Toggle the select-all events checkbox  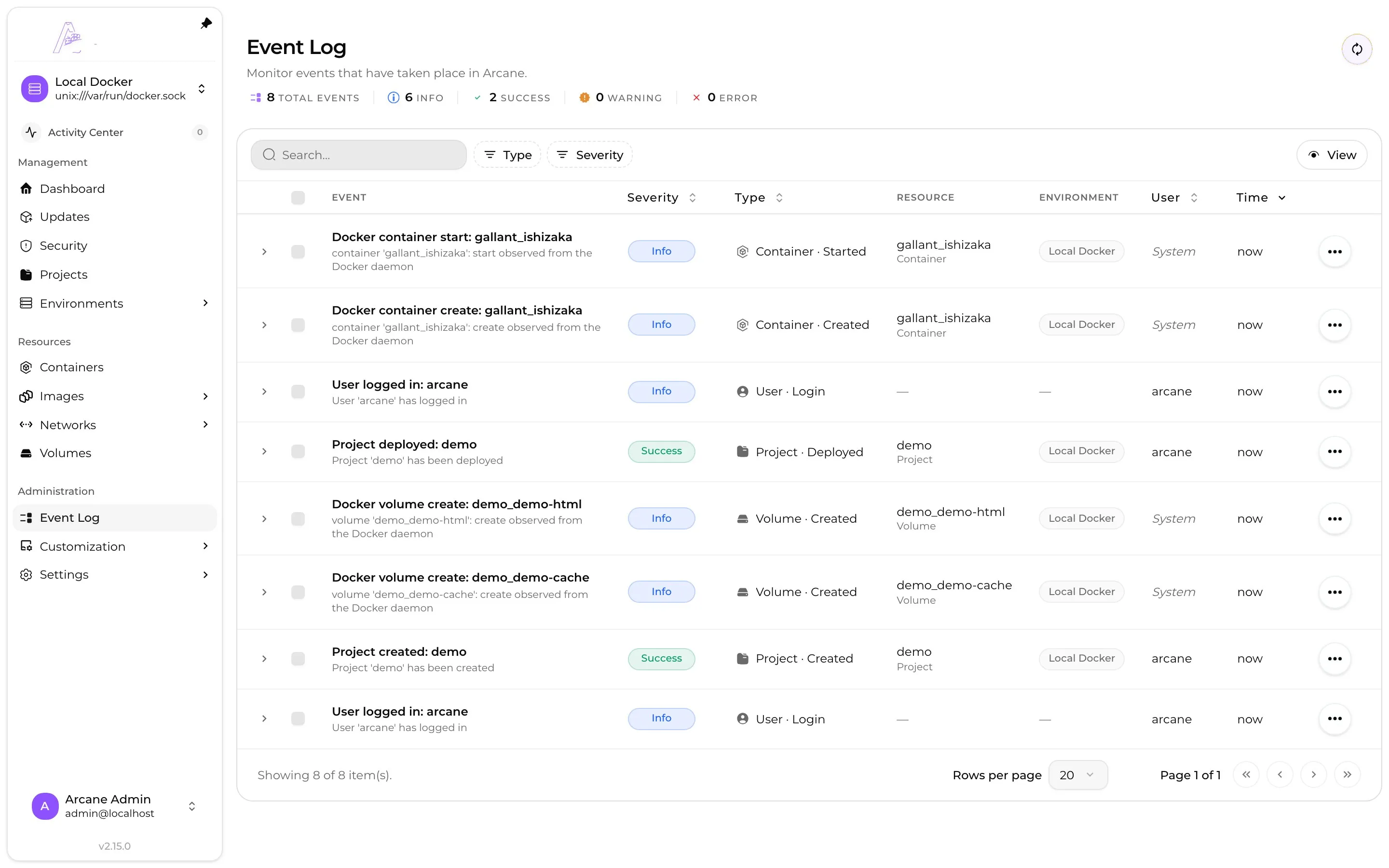[298, 198]
